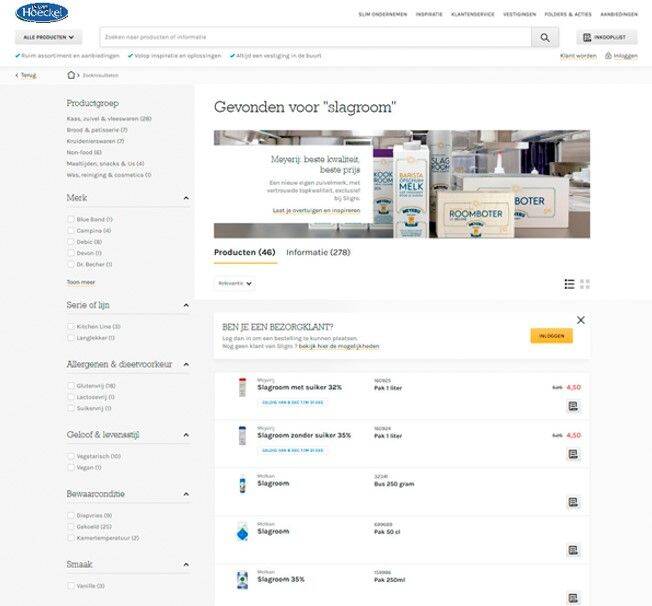Viewport: 652px width, 606px height.
Task: Go back with Terug link
Action: tap(26, 75)
